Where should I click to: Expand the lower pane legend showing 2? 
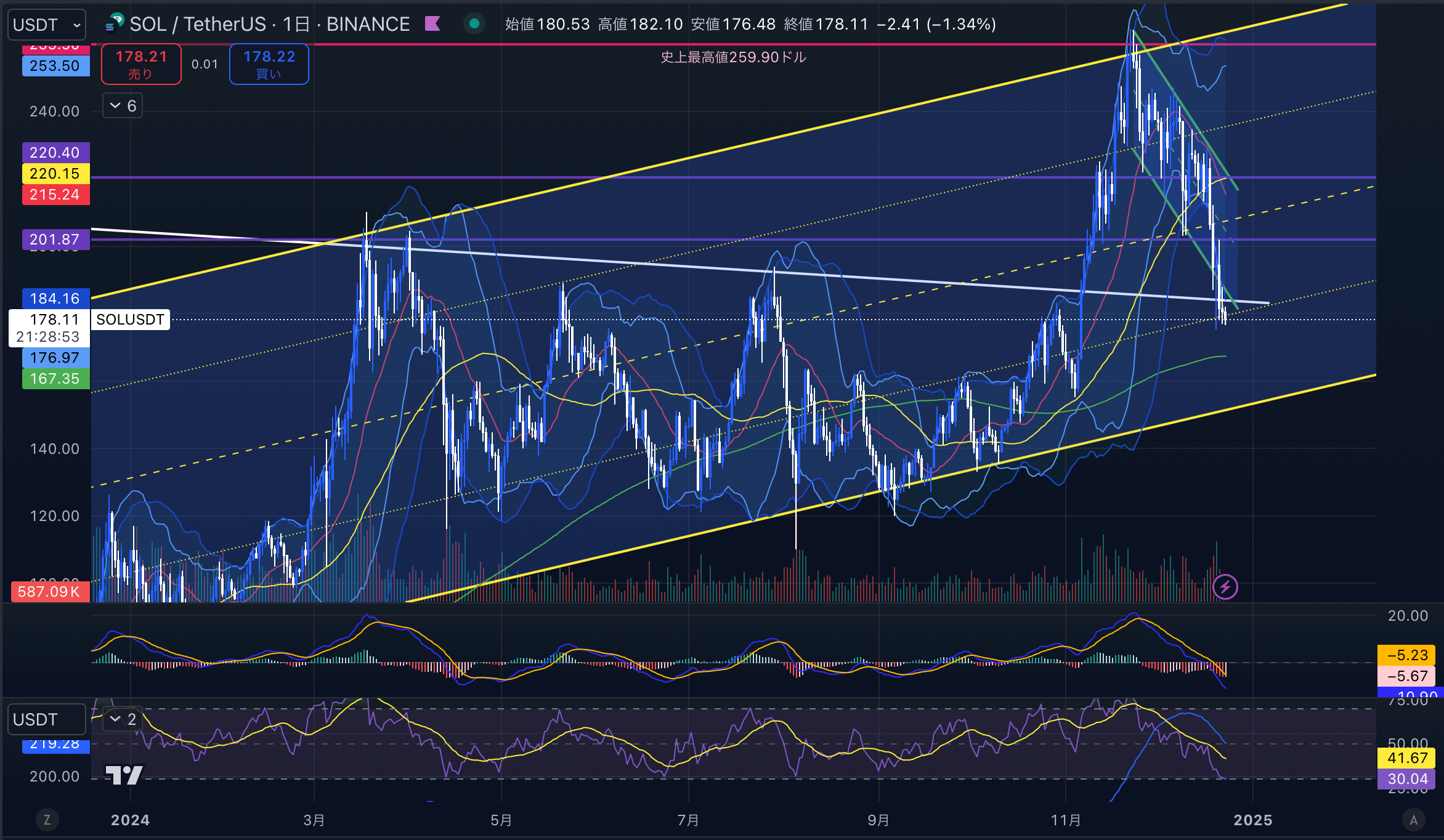click(x=123, y=719)
